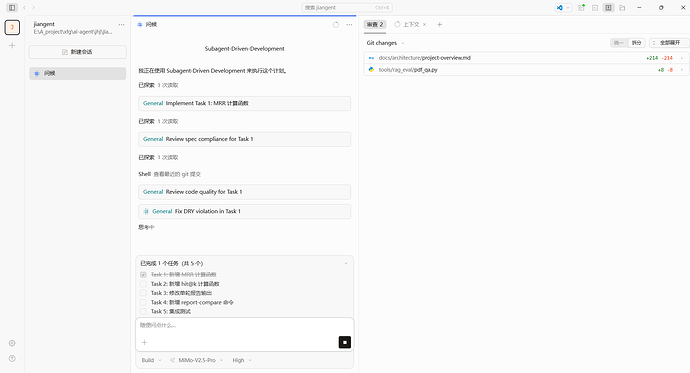This screenshot has width=690, height=373.
Task: Open the settings gear in the sidebar
Action: click(12, 343)
